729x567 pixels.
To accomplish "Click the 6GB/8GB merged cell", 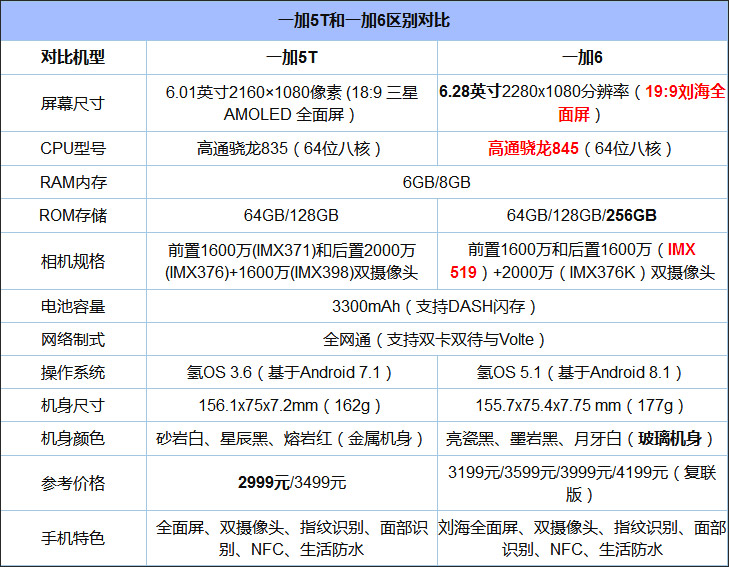I will coord(437,182).
